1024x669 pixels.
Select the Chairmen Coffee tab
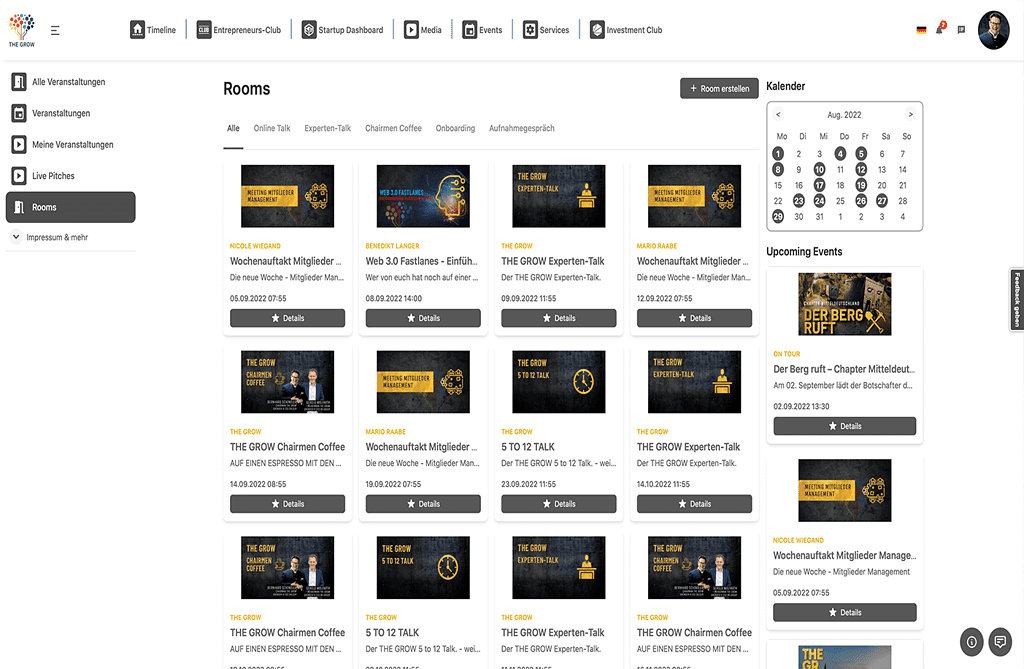393,128
